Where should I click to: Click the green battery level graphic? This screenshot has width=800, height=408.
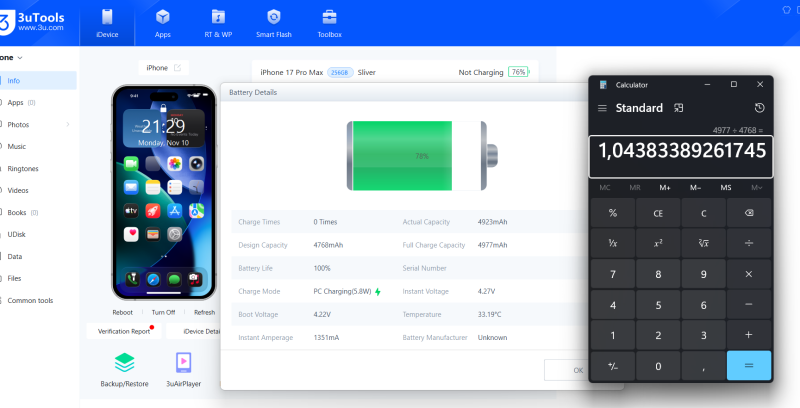[x=402, y=156]
